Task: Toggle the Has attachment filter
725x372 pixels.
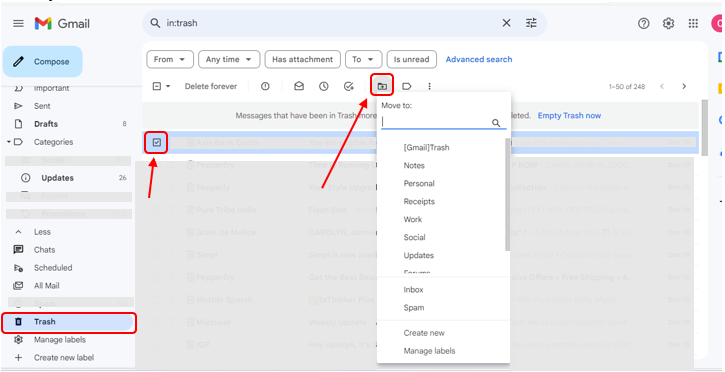Action: (302, 60)
